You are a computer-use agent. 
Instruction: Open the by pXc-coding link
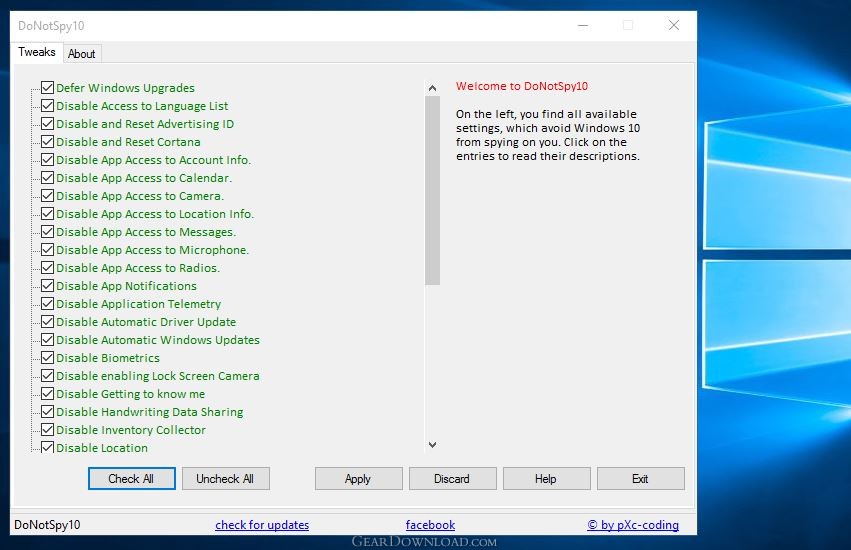633,524
